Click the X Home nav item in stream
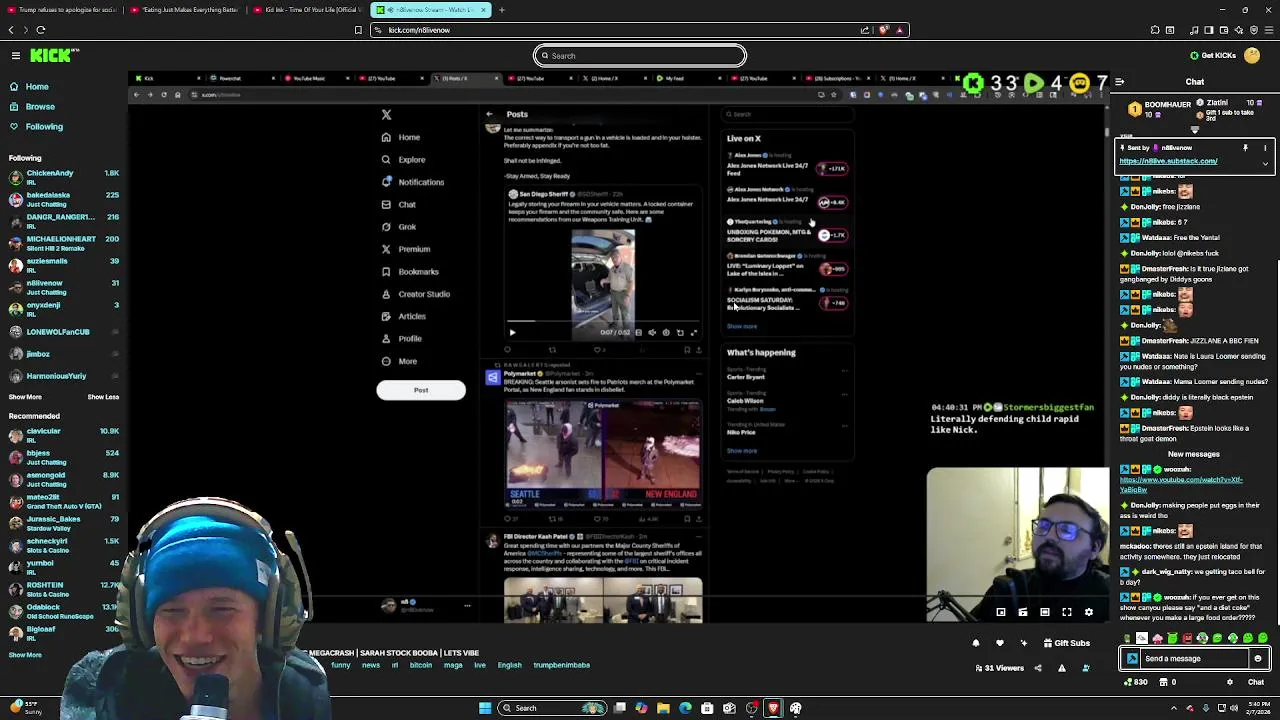Image resolution: width=1280 pixels, height=720 pixels. click(400, 137)
